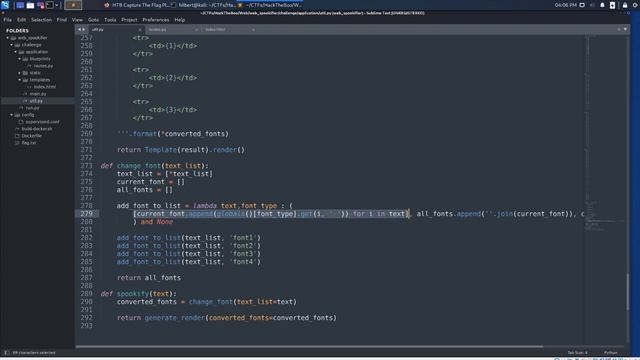The width and height of the screenshot is (640, 360).
Task: Open the Find menu
Action: (x=62, y=20)
